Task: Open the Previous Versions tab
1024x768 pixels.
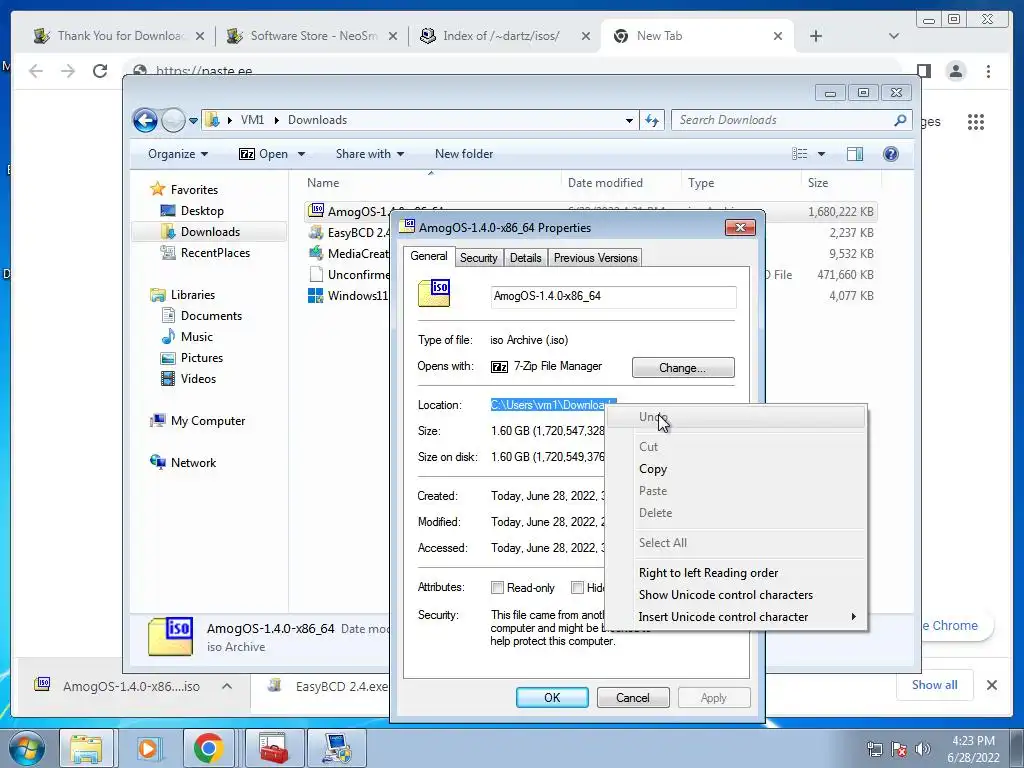Action: point(595,258)
